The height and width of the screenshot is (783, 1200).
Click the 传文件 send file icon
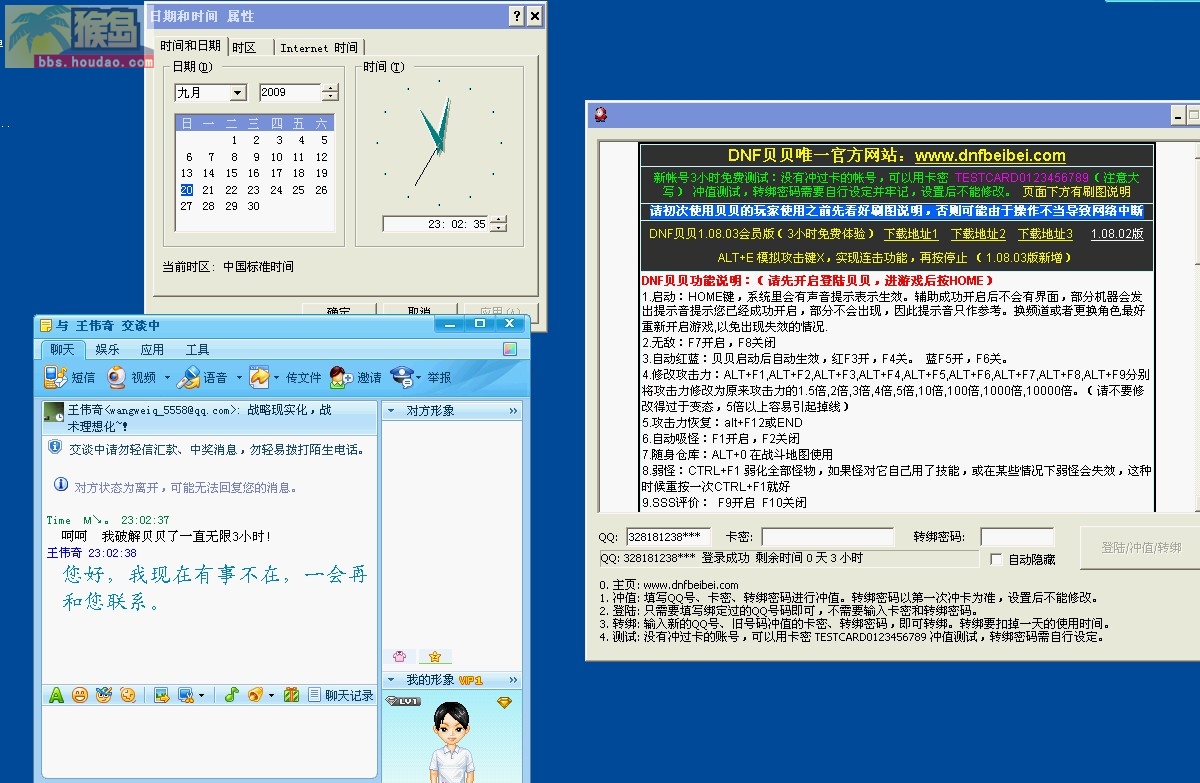[260, 377]
